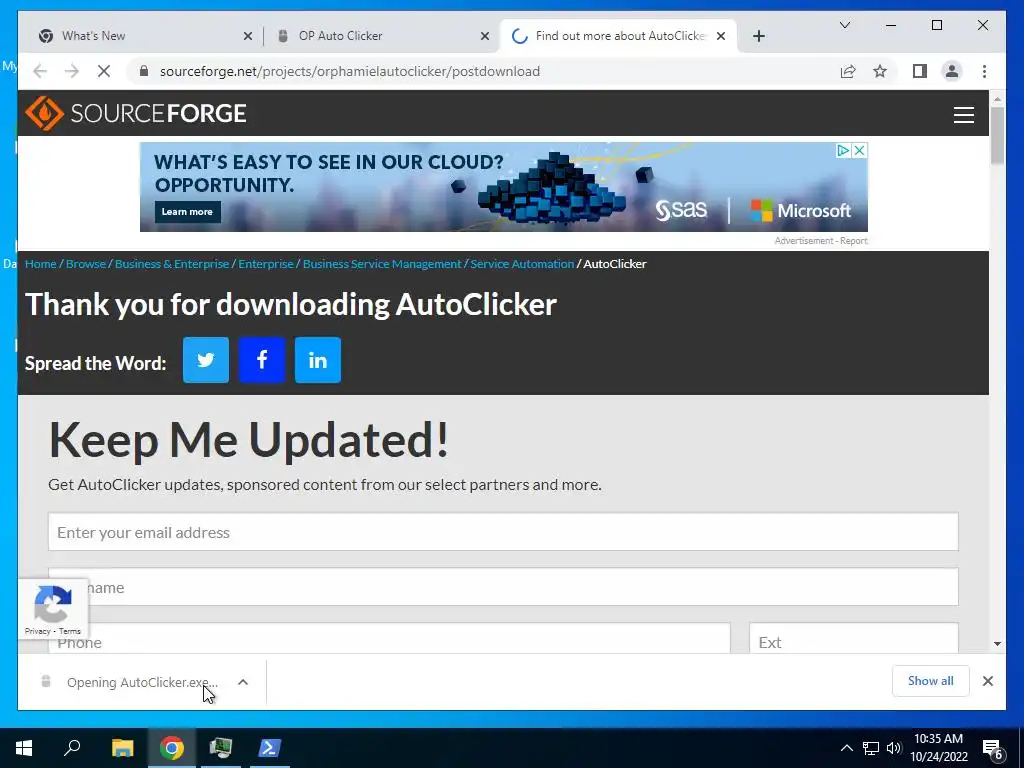Click the AdChoices icon on banner

844,150
